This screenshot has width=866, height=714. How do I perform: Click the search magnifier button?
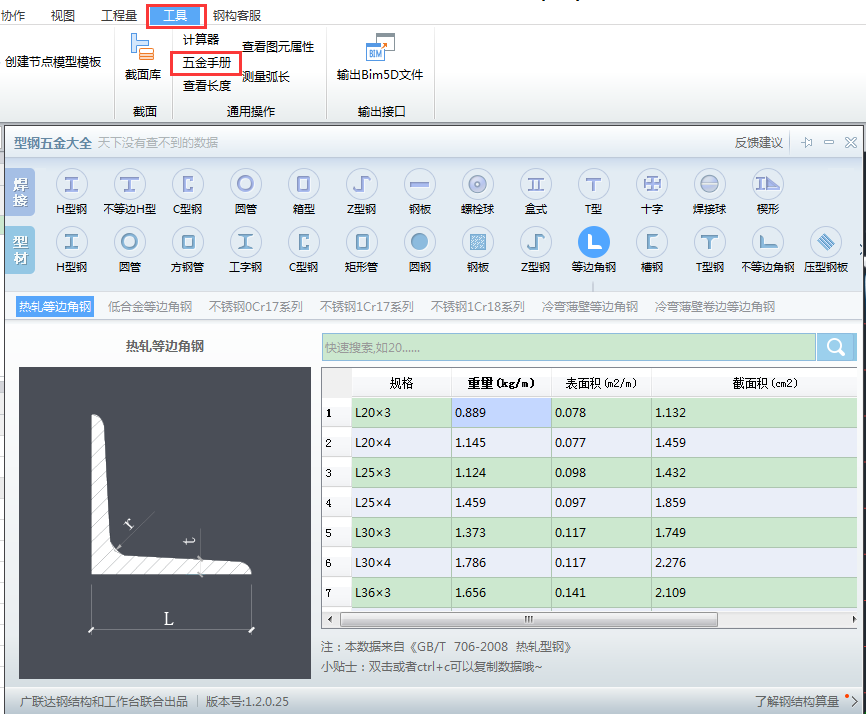(x=836, y=347)
